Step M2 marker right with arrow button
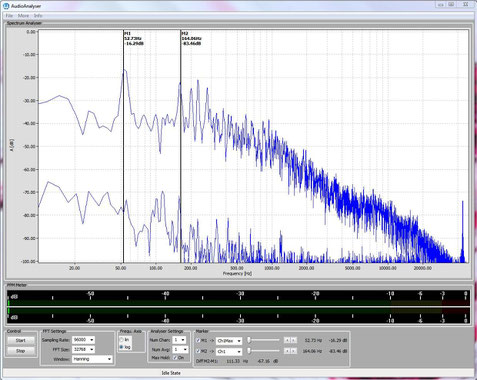Viewport: 477px width, 380px height. point(293,351)
